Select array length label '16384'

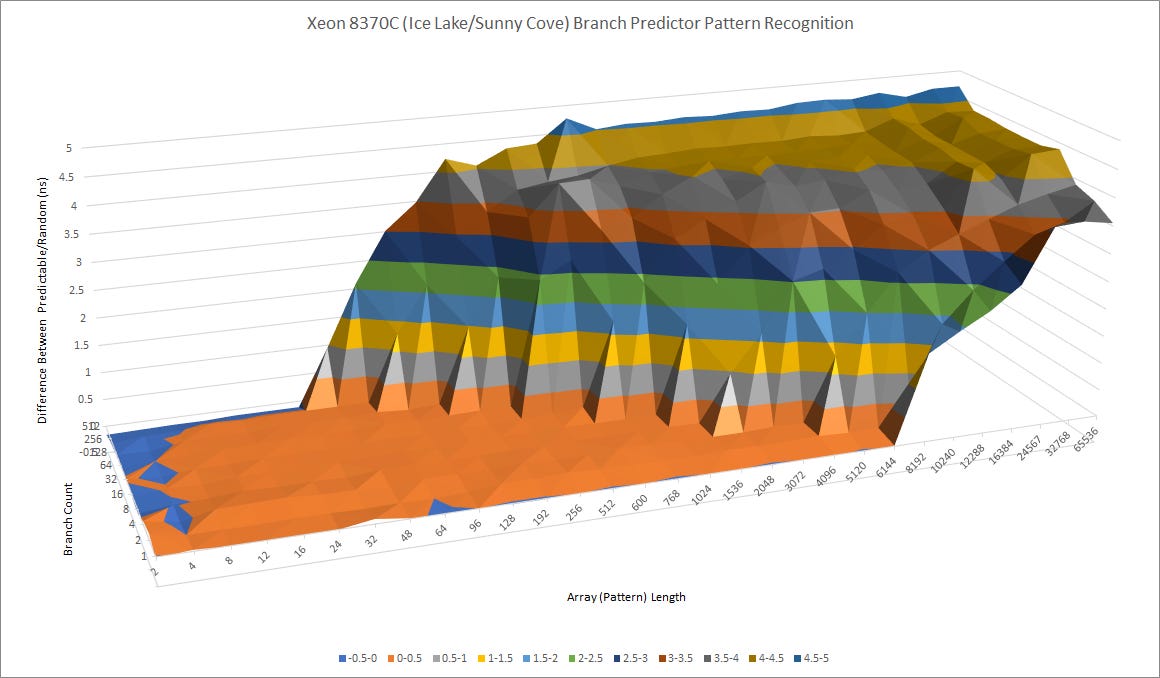pos(1002,452)
